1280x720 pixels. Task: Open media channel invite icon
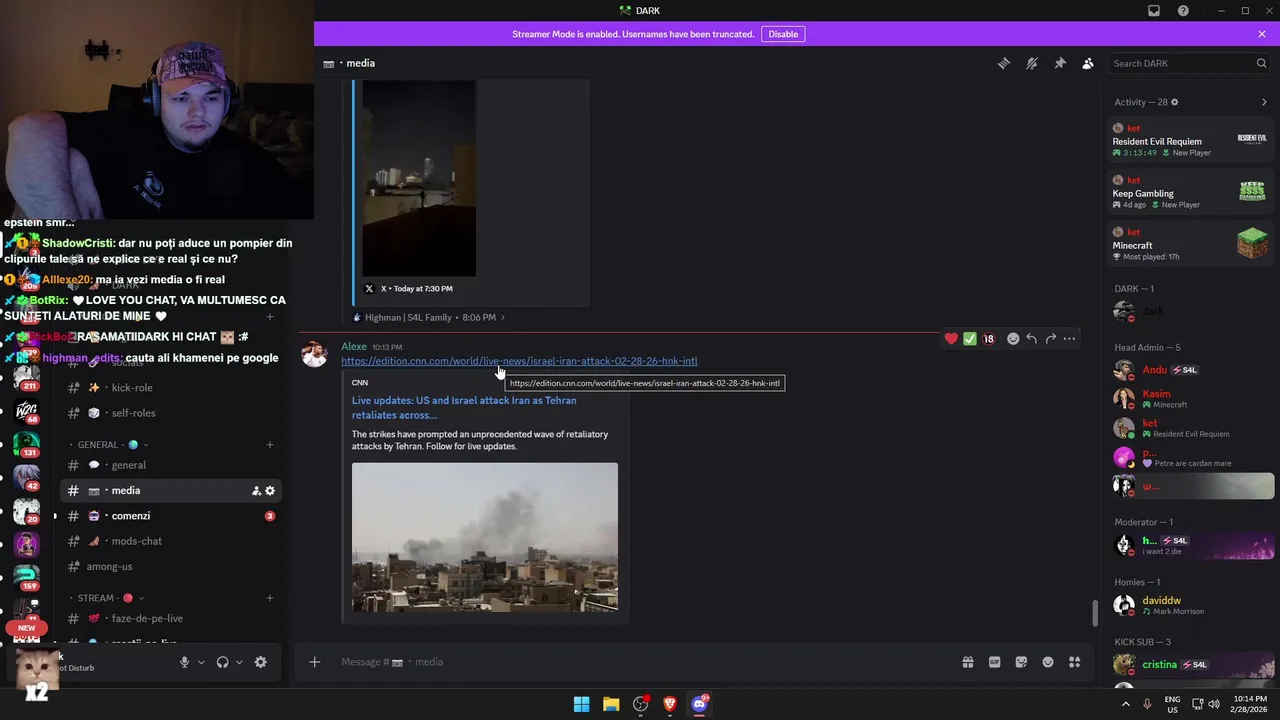coord(256,491)
